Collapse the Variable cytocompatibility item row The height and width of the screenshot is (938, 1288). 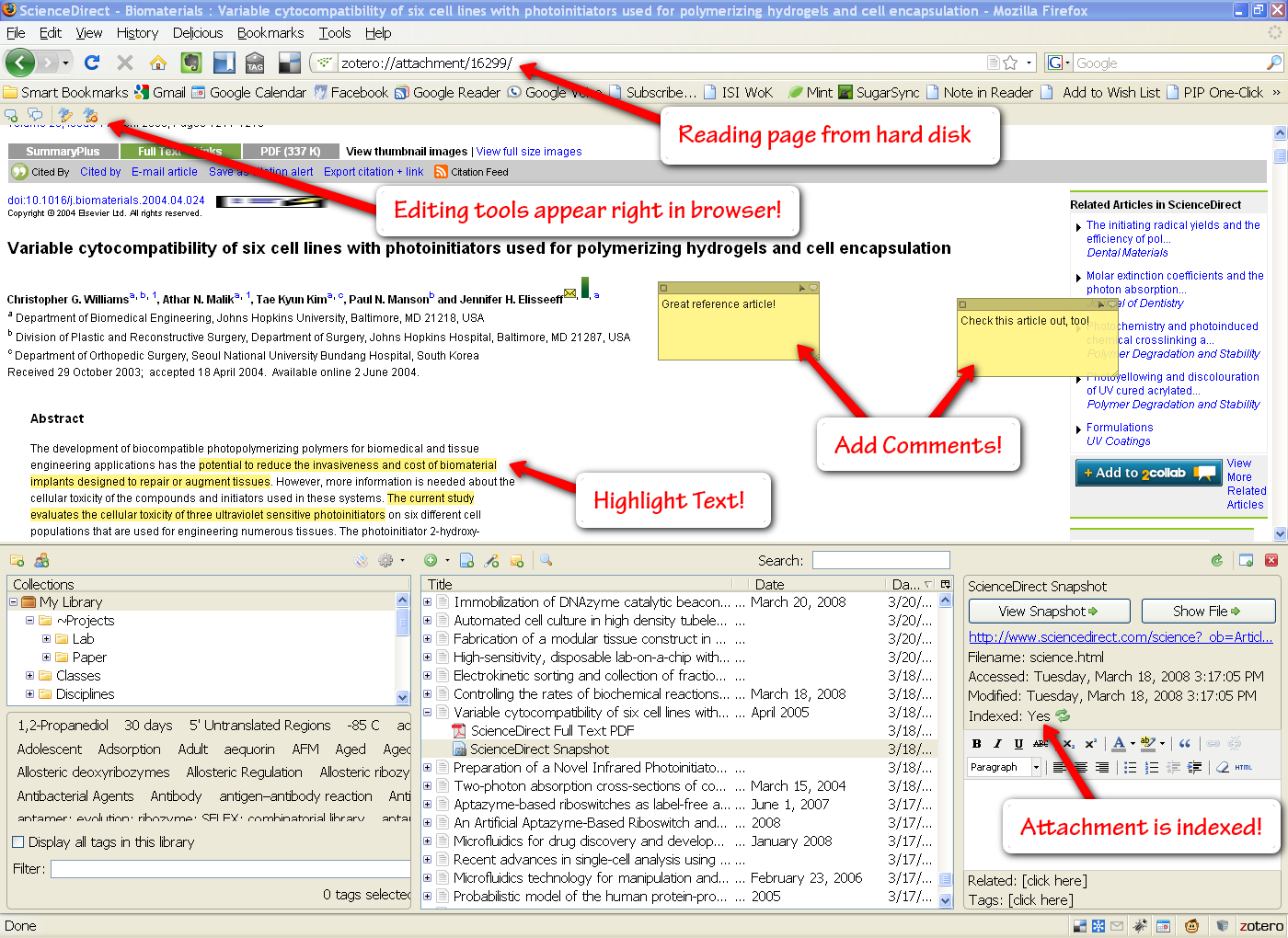click(428, 713)
